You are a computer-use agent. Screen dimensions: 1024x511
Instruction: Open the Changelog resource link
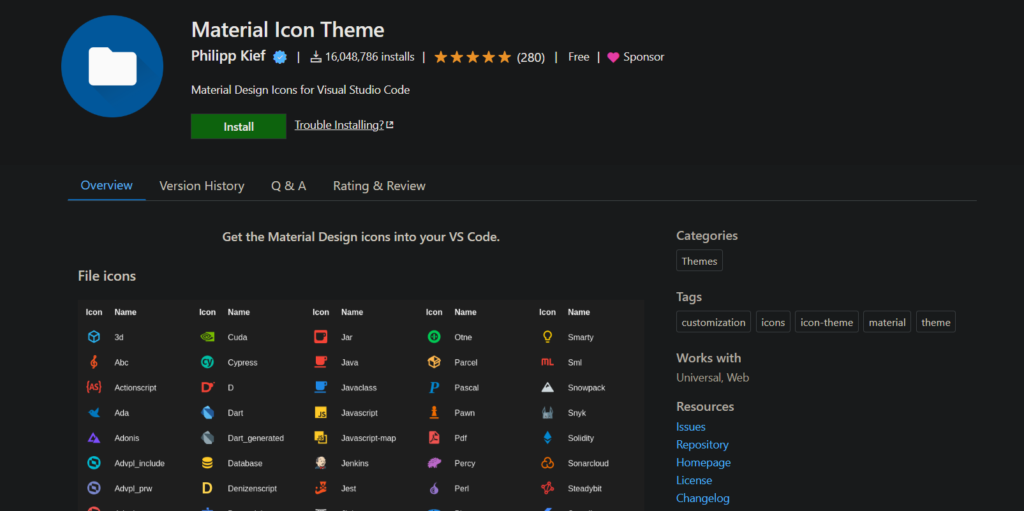click(703, 498)
